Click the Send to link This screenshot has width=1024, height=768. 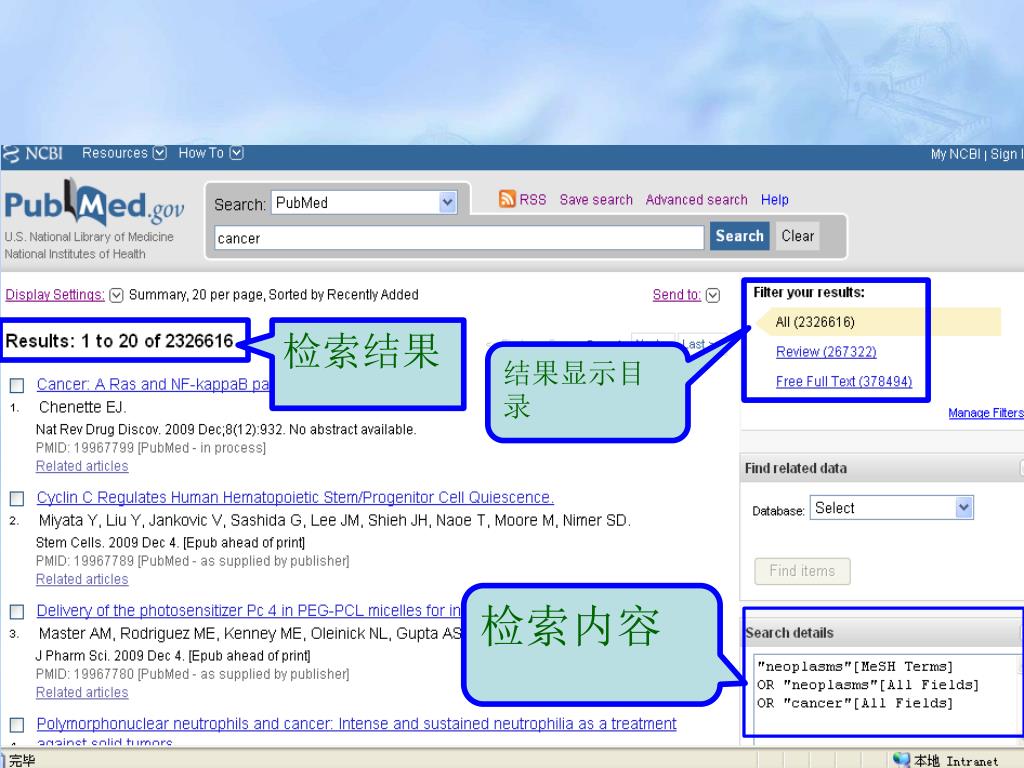pyautogui.click(x=677, y=295)
